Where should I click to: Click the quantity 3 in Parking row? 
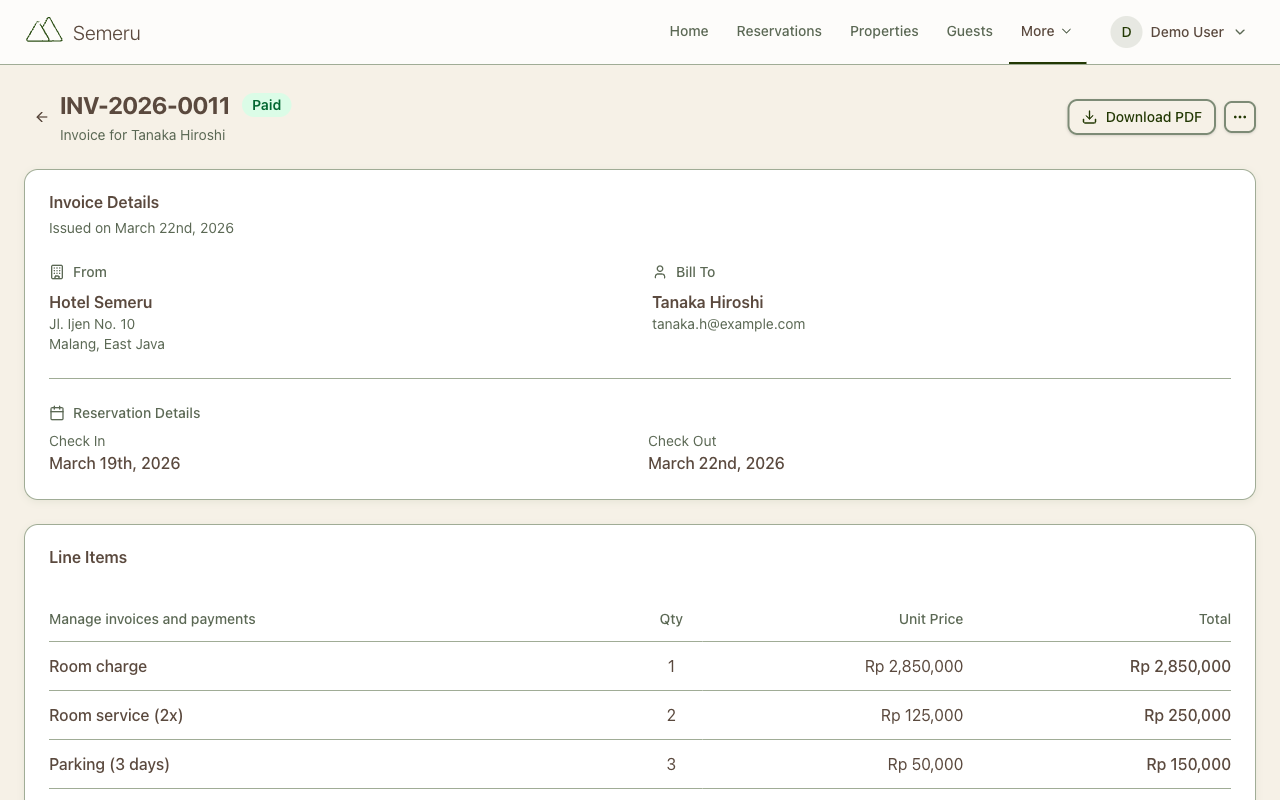tap(671, 764)
